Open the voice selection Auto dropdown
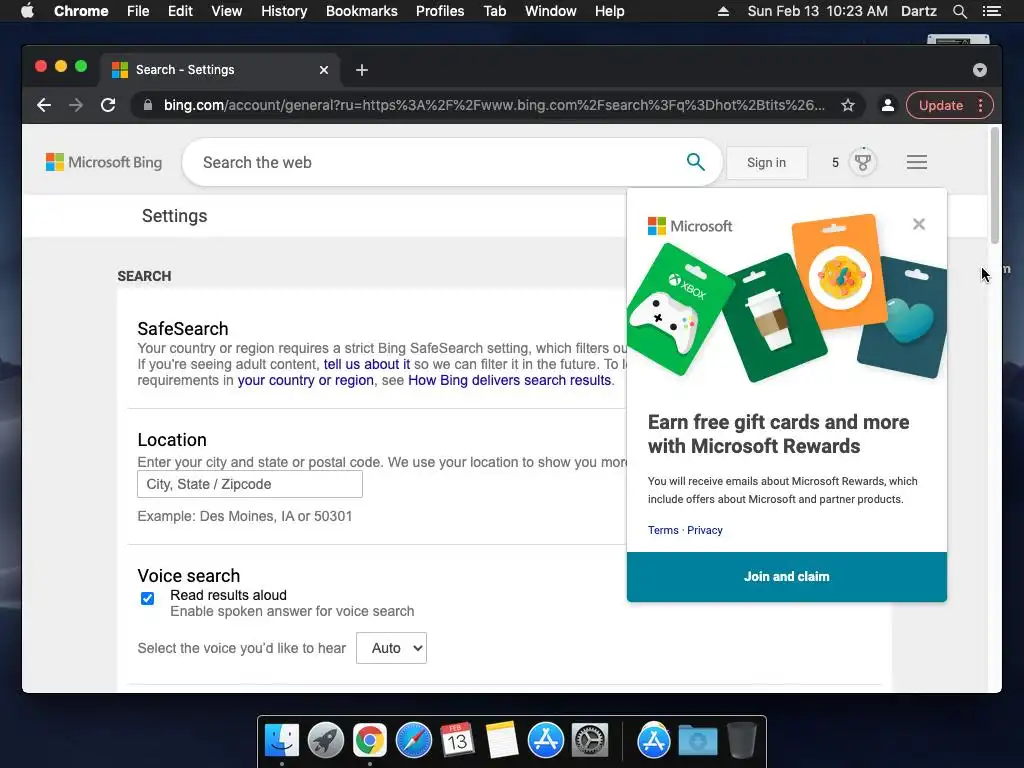Image resolution: width=1024 pixels, height=768 pixels. point(391,648)
